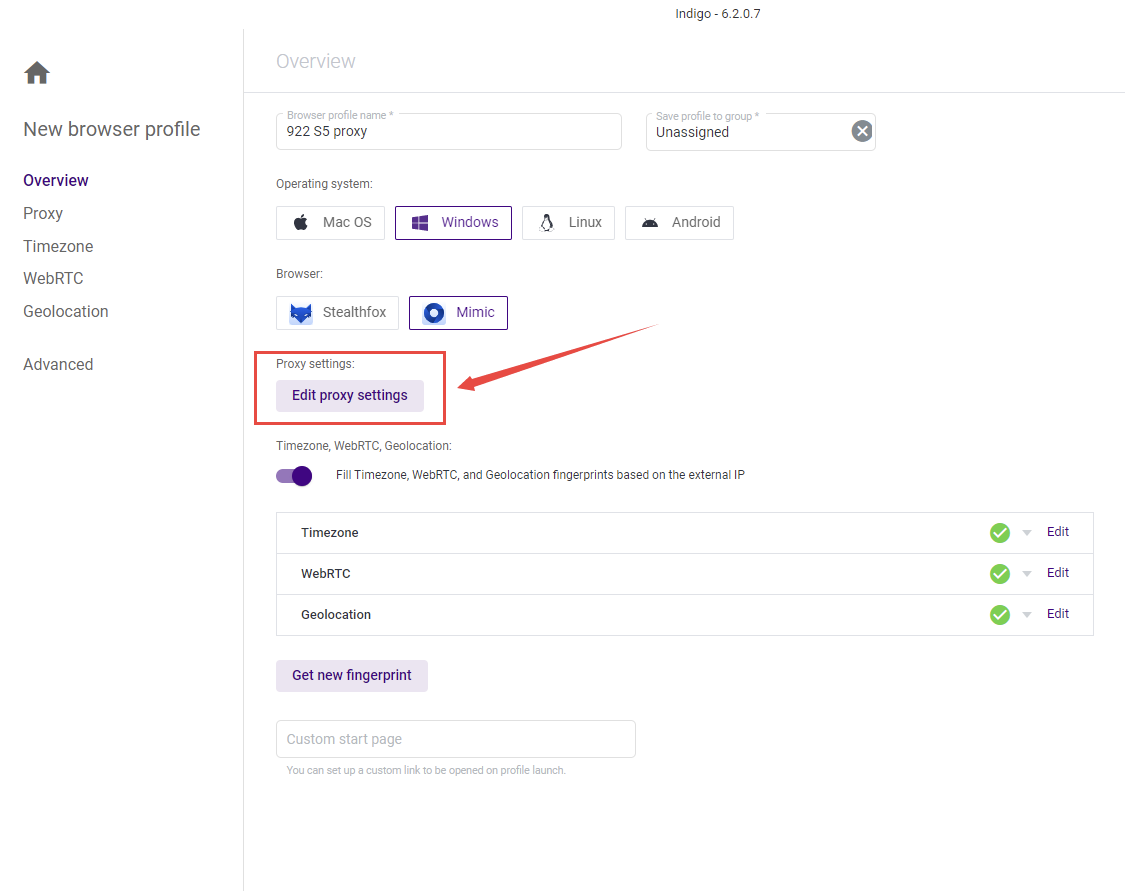The height and width of the screenshot is (891, 1125).
Task: Focus the Custom start page field
Action: coord(455,739)
